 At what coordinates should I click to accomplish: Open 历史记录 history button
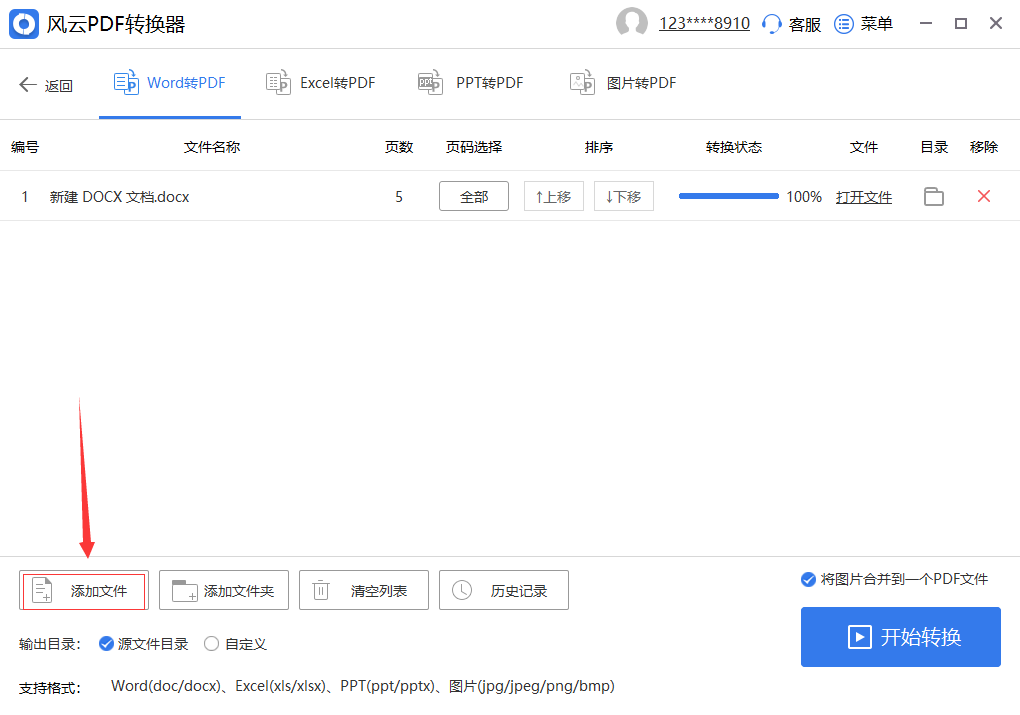[x=503, y=591]
